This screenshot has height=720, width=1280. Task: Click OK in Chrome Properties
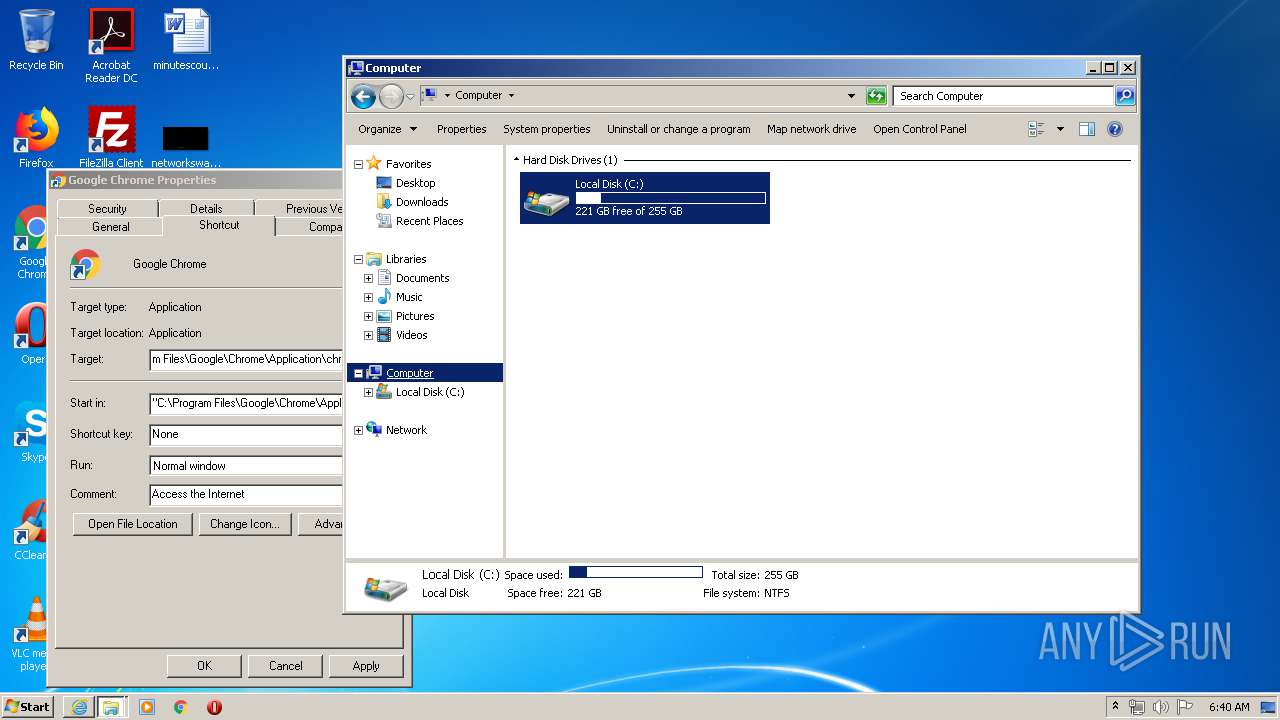(204, 666)
